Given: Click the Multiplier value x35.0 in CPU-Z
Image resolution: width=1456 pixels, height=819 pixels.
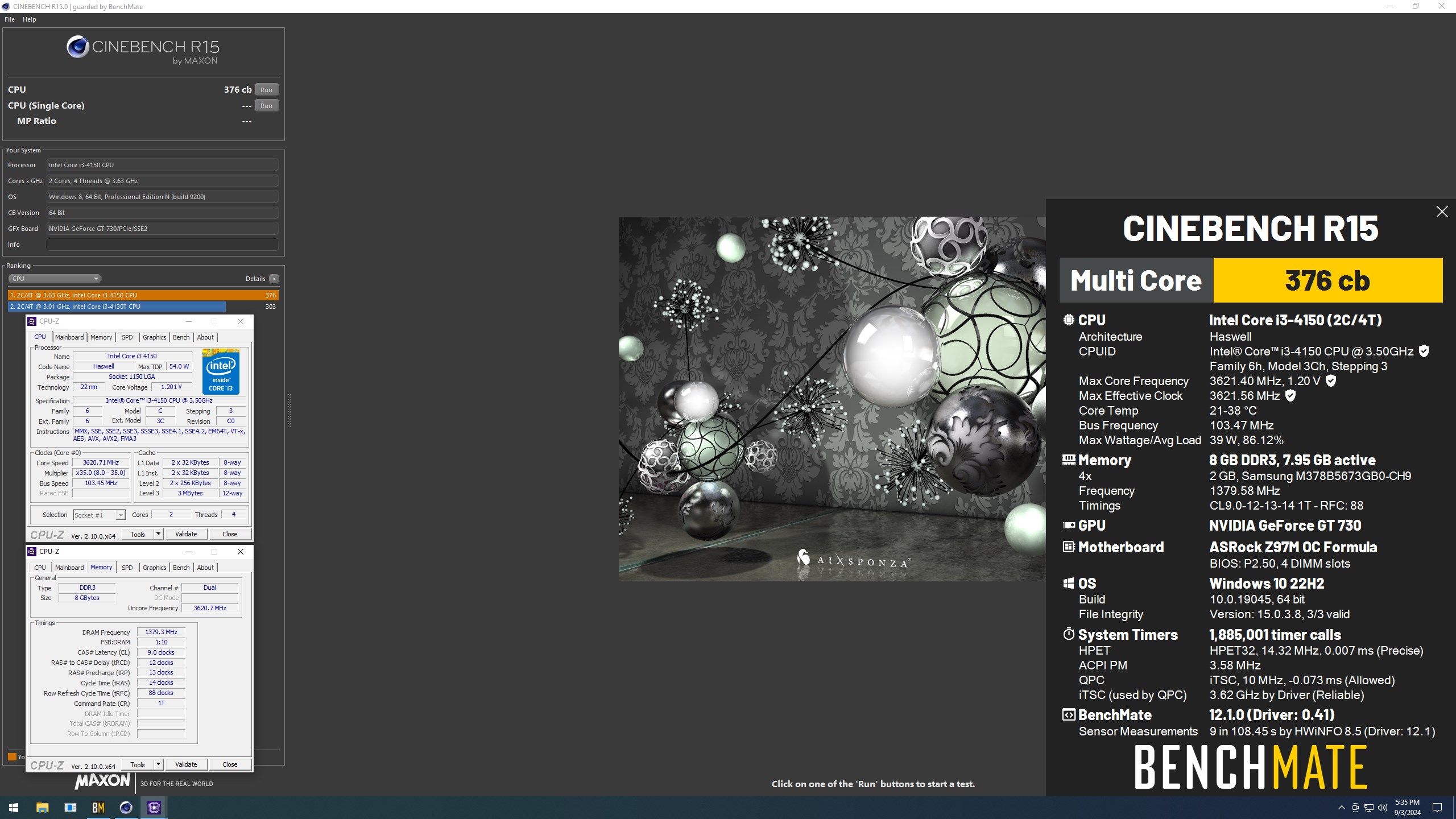Looking at the screenshot, I should tap(101, 473).
